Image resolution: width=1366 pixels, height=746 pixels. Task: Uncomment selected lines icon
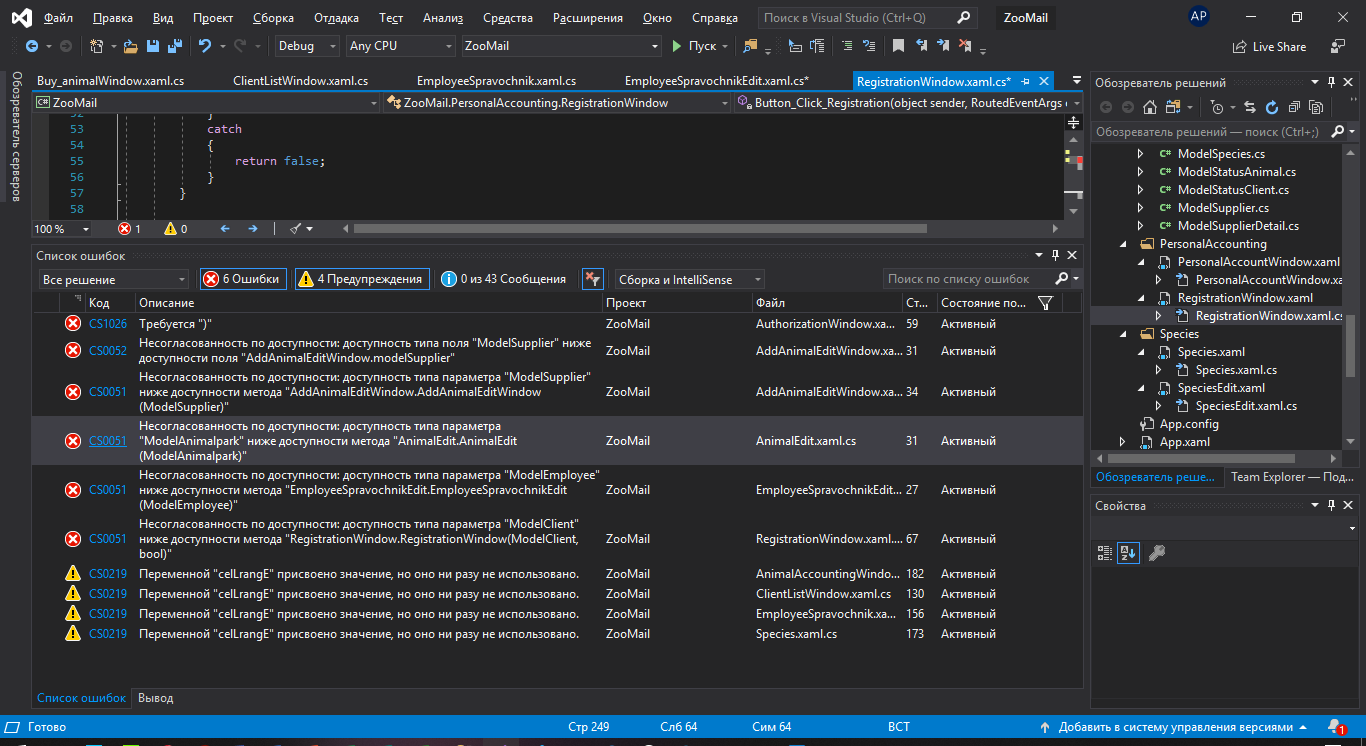[869, 46]
